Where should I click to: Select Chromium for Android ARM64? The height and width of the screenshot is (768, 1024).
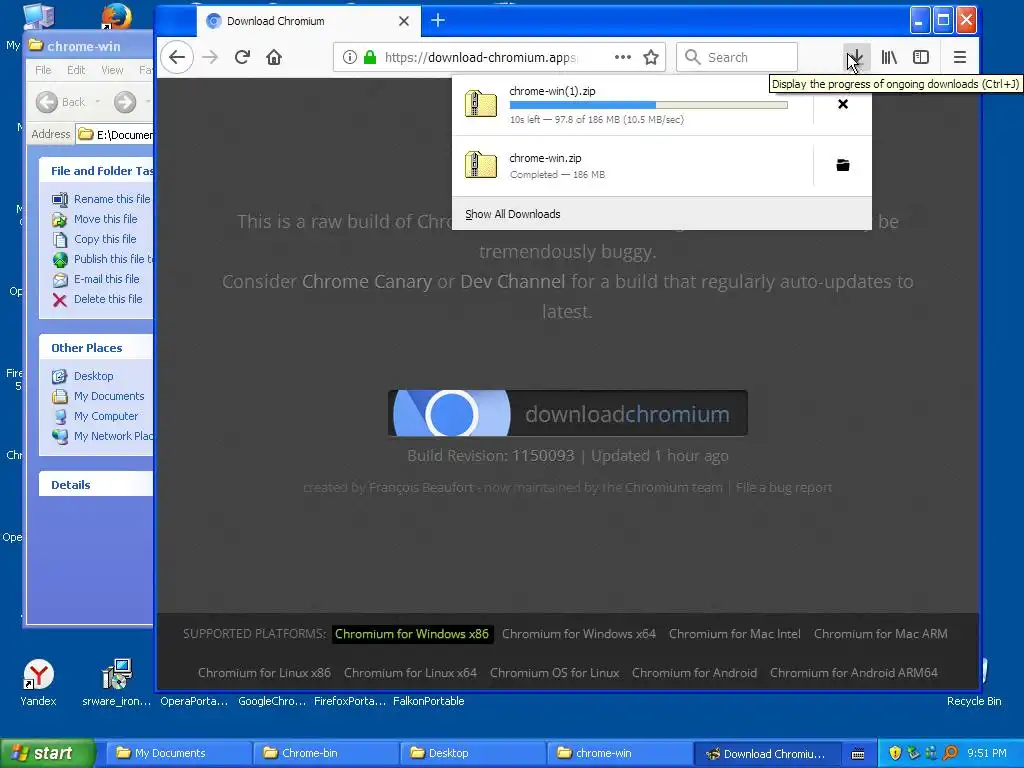point(854,673)
